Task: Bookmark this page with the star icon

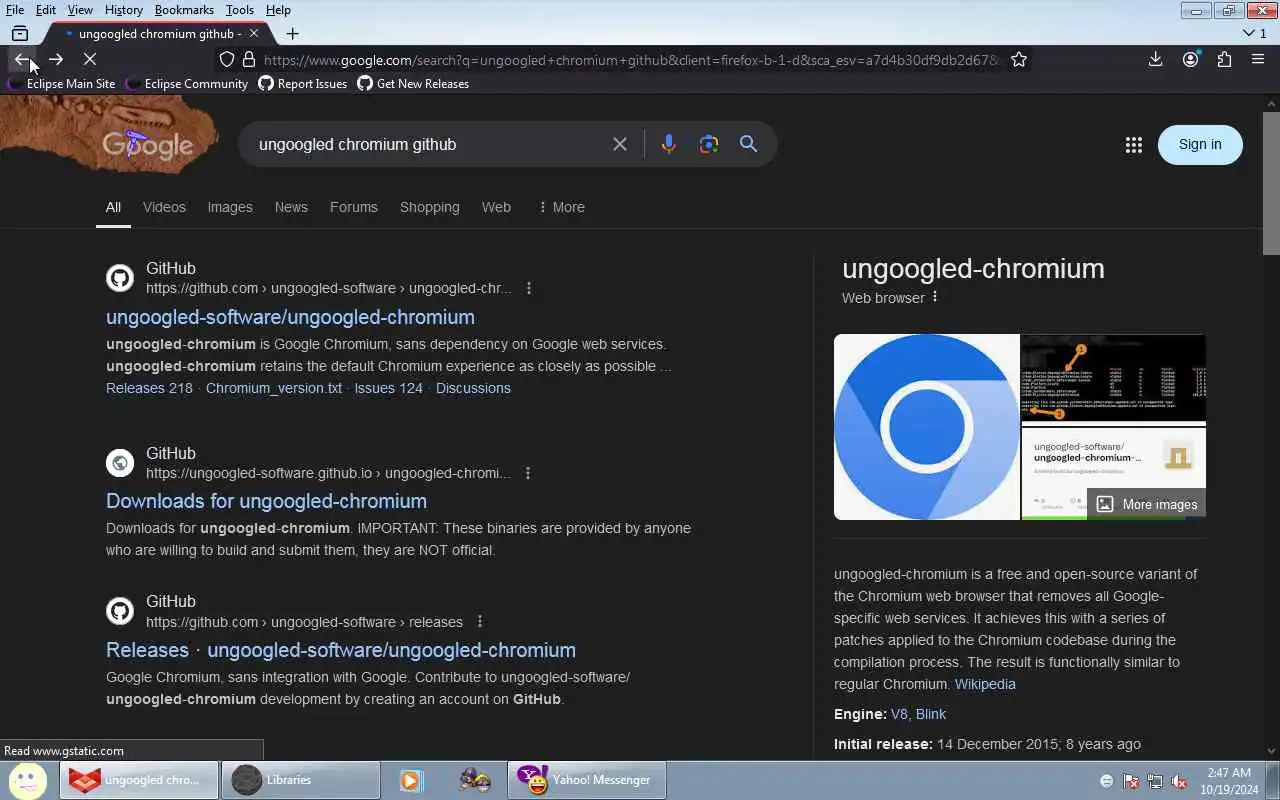Action: coord(1018,60)
